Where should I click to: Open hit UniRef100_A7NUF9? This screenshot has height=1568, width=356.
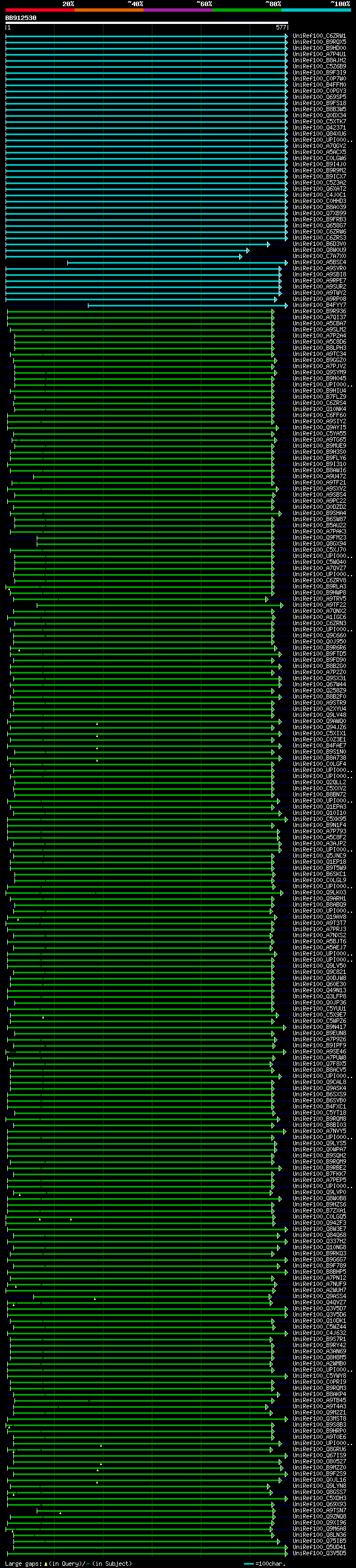[319, 1284]
